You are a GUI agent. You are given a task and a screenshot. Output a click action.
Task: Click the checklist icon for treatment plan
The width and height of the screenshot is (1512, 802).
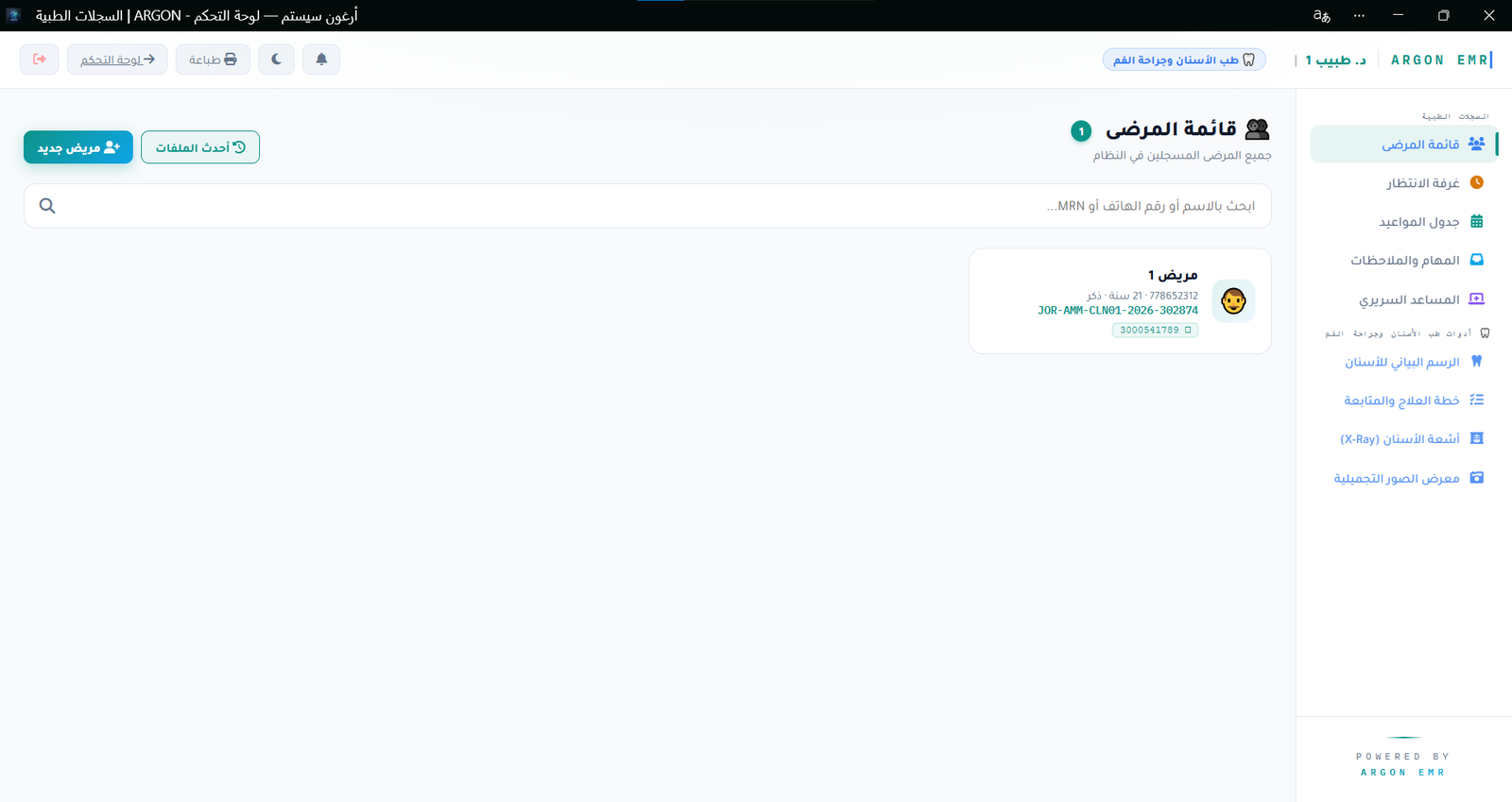pos(1477,401)
